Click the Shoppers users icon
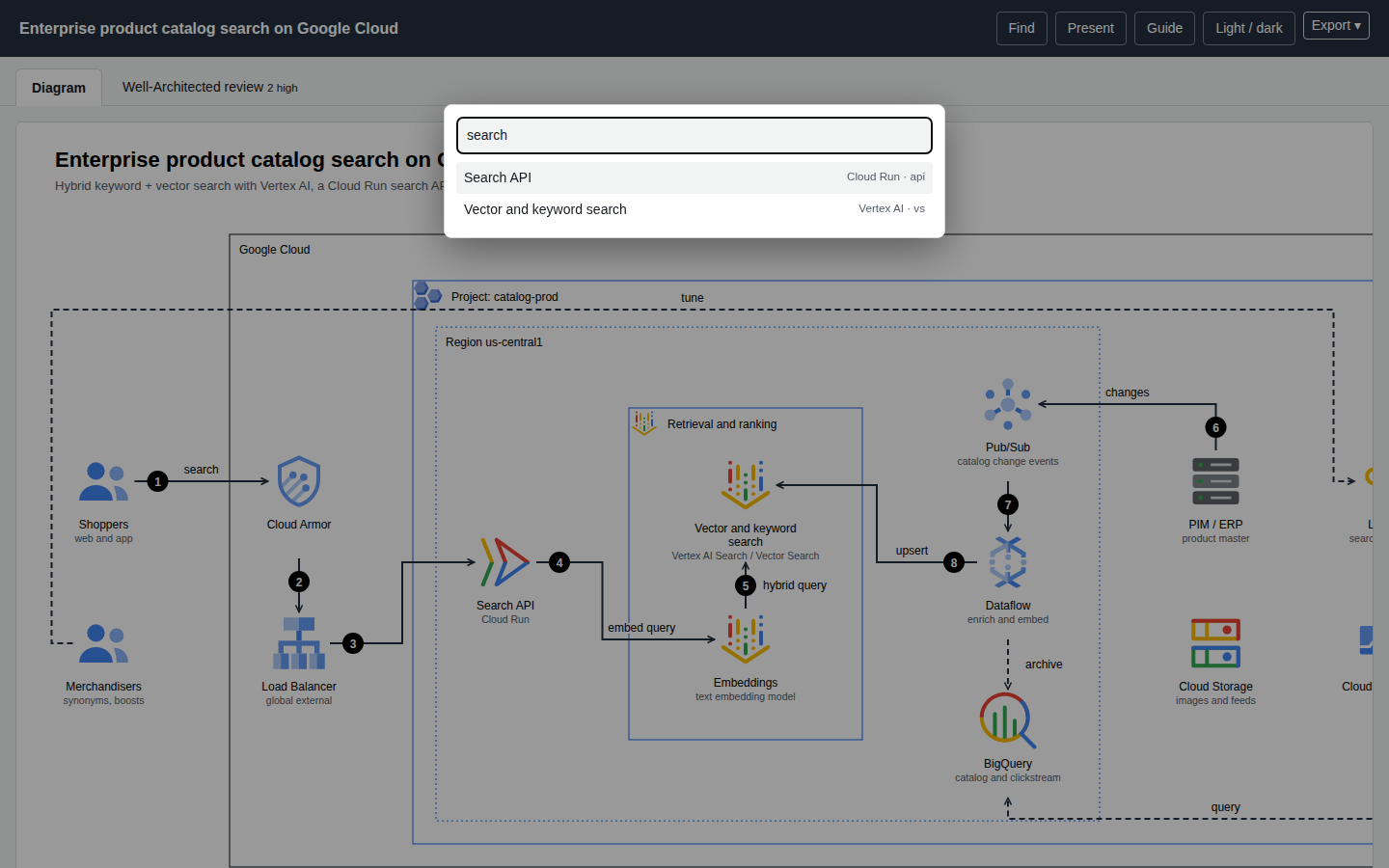The width and height of the screenshot is (1389, 868). tap(104, 481)
